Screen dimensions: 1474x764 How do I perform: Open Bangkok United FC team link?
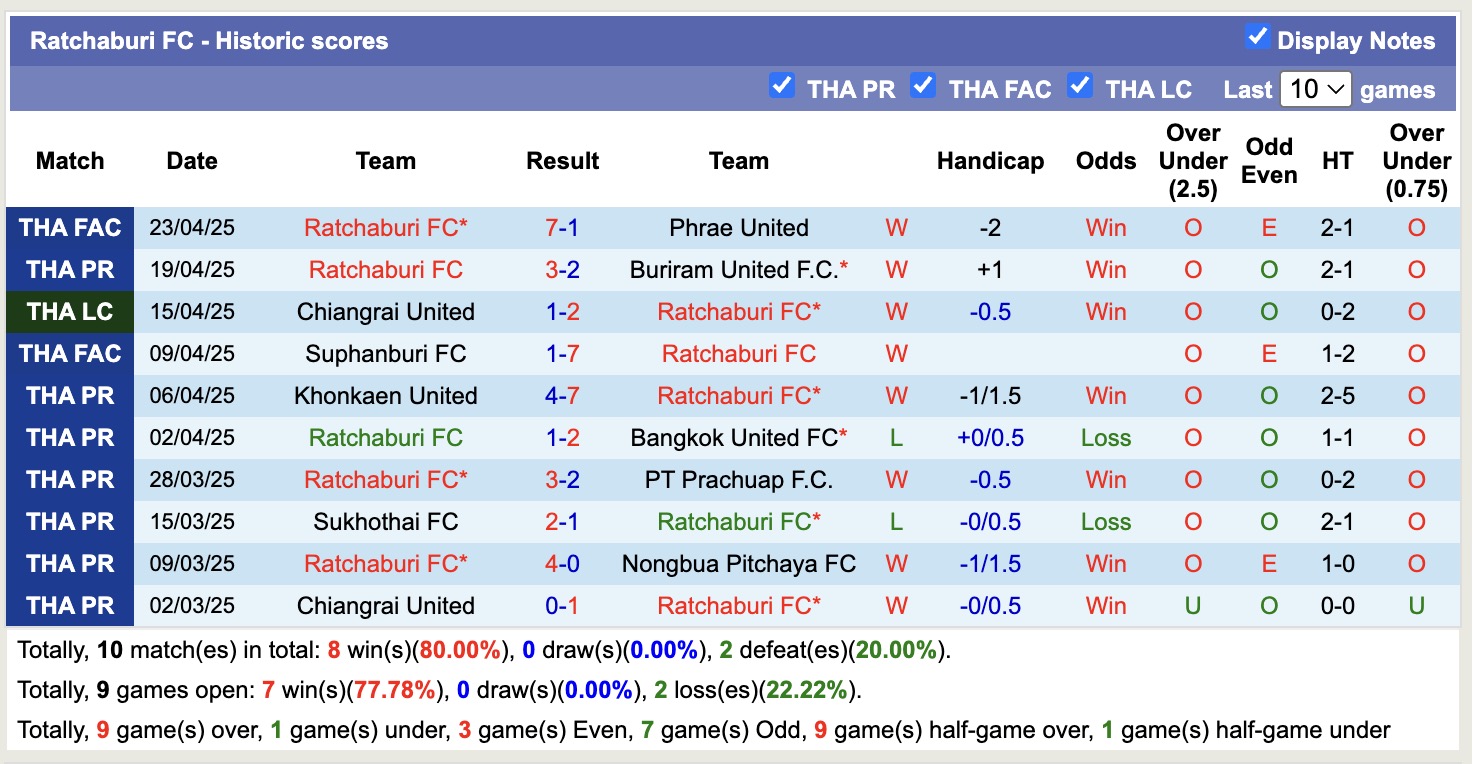tap(738, 437)
